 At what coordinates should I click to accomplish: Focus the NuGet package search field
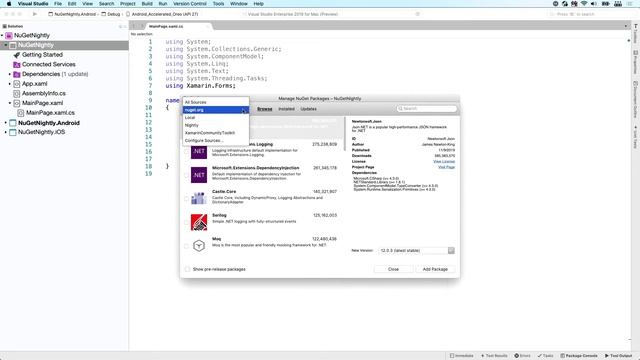pyautogui.click(x=427, y=109)
